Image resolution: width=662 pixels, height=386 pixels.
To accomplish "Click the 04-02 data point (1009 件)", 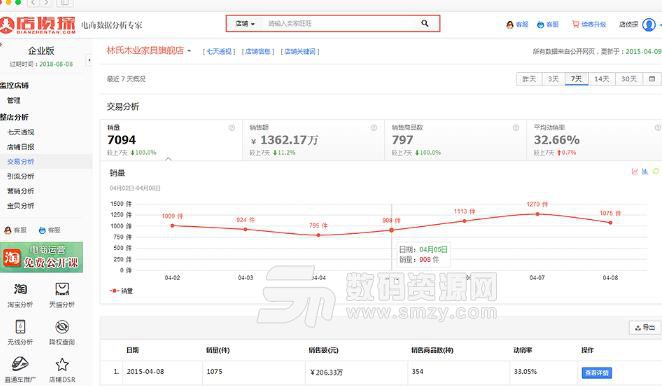I will [x=172, y=226].
